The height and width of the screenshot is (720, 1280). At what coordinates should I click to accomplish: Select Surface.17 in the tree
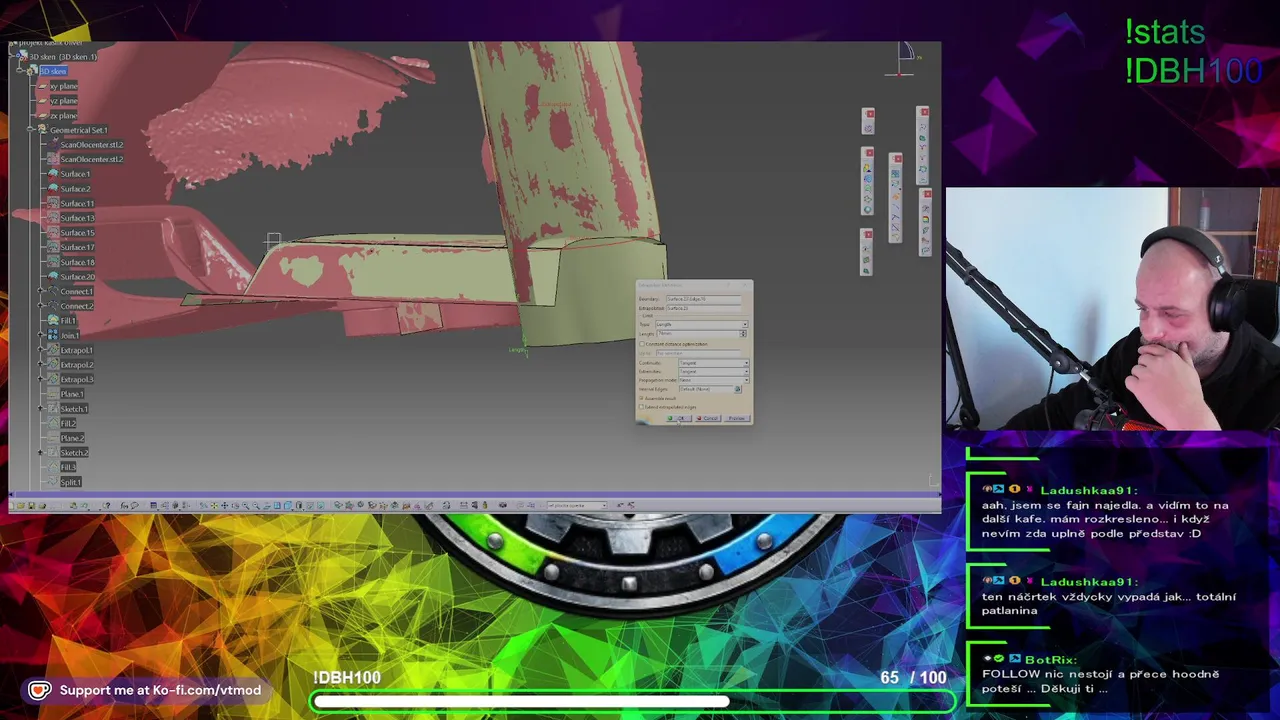click(x=77, y=247)
